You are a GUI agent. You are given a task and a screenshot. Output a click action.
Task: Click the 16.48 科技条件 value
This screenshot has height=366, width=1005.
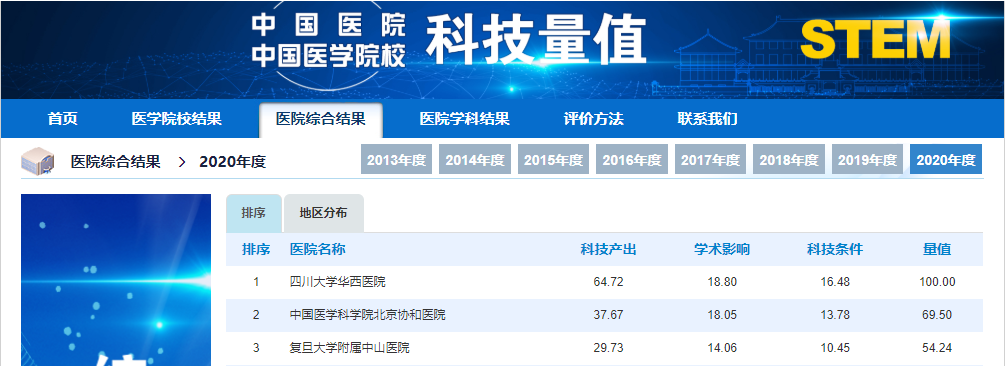pyautogui.click(x=835, y=281)
